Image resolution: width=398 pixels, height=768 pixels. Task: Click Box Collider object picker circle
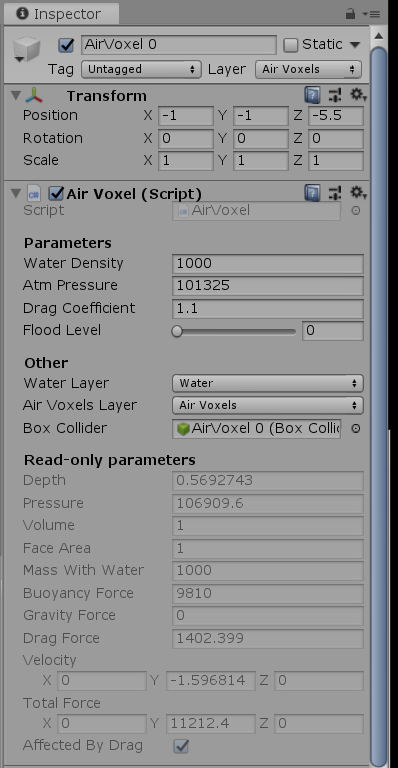click(x=356, y=429)
